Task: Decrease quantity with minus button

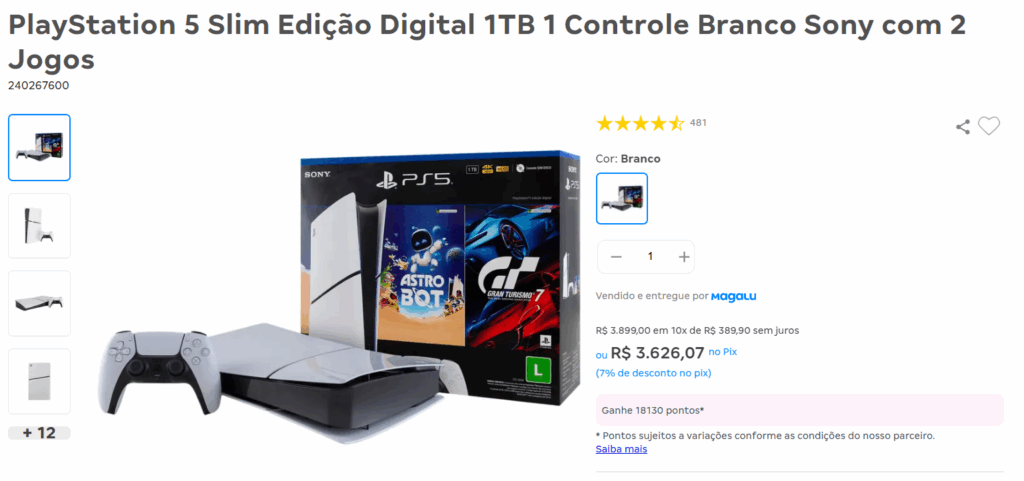Action: pos(616,256)
